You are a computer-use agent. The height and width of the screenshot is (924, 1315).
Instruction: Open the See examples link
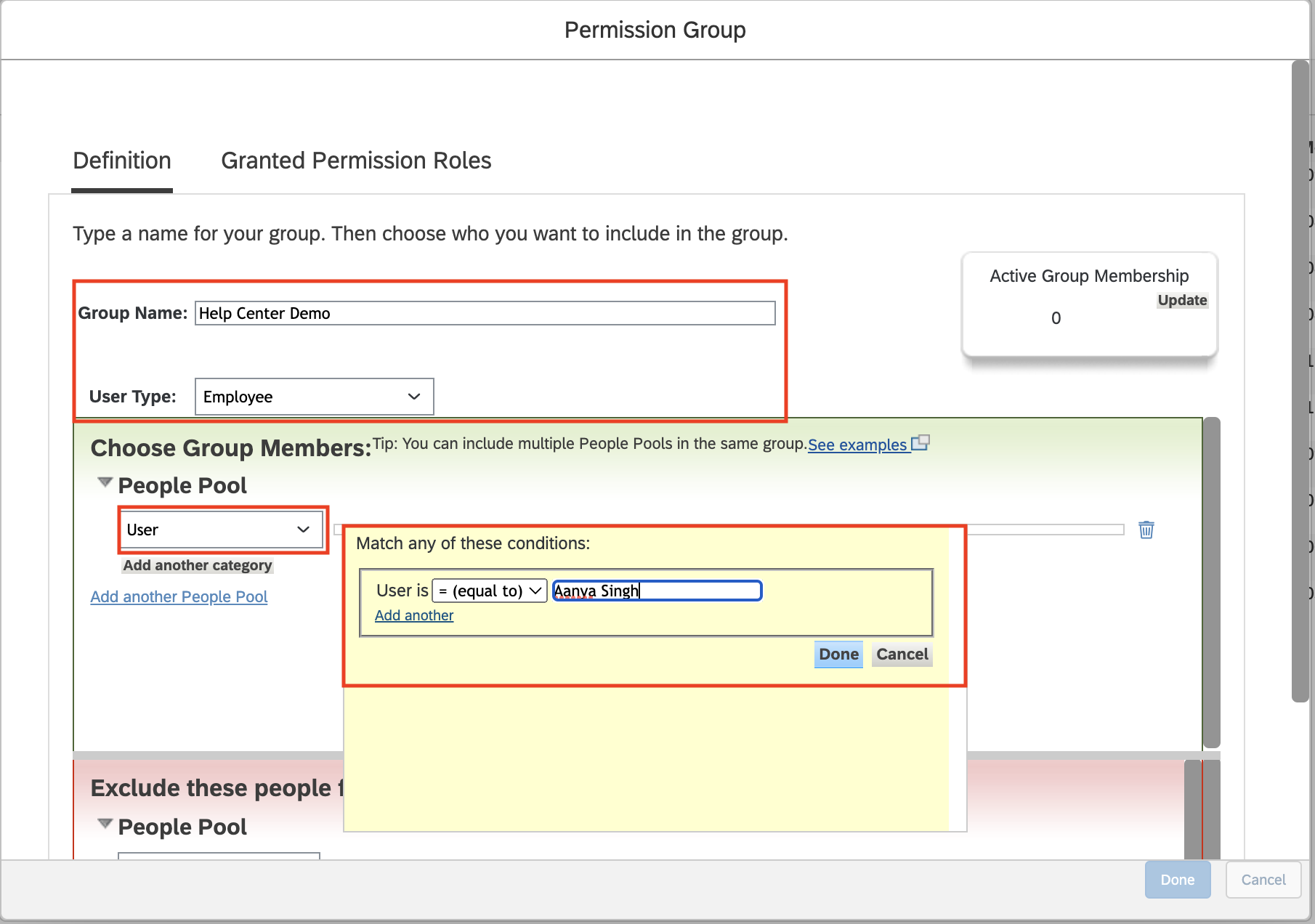click(x=857, y=445)
